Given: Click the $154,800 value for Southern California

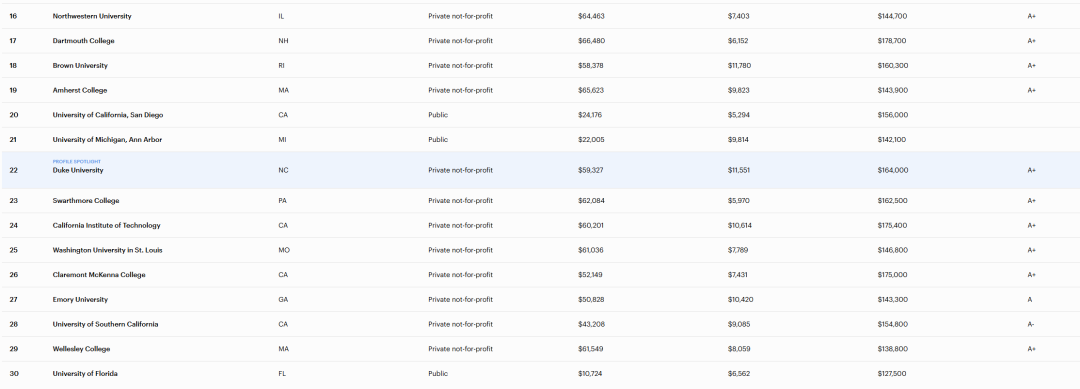Looking at the screenshot, I should click(x=893, y=324).
